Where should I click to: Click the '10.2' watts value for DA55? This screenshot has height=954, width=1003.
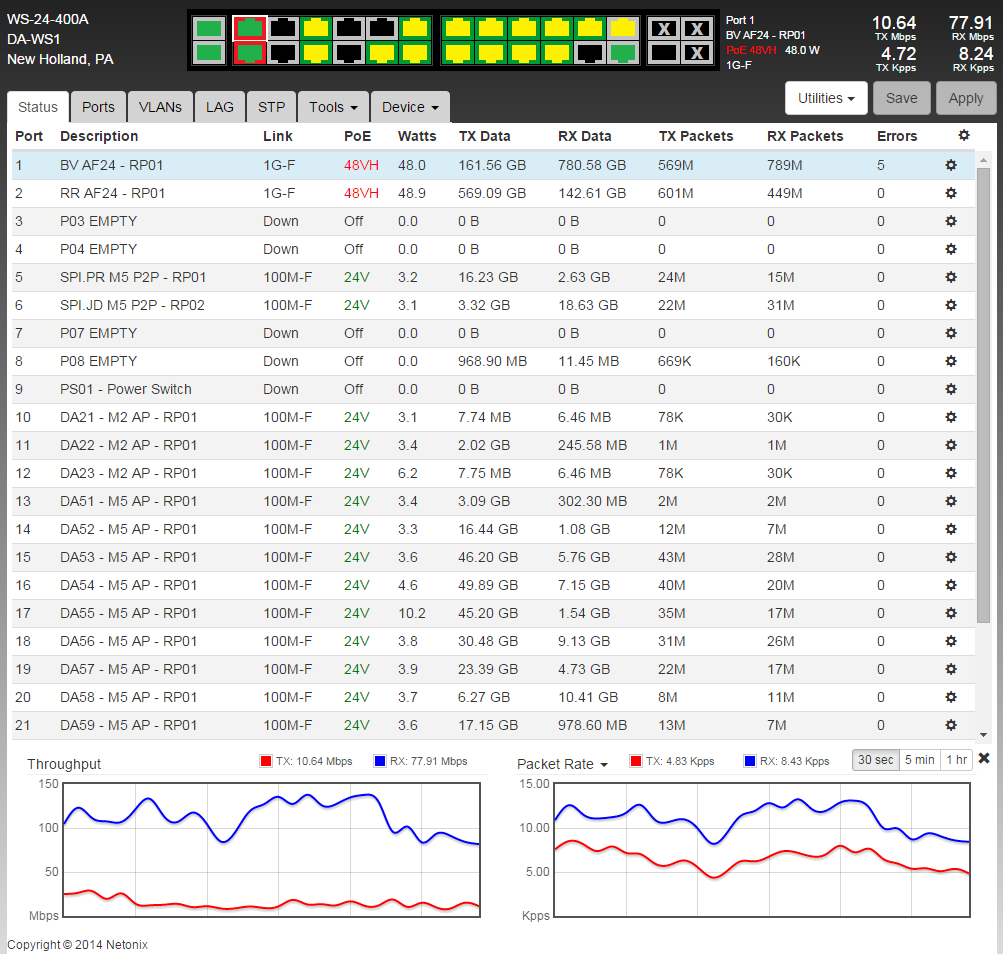click(411, 613)
